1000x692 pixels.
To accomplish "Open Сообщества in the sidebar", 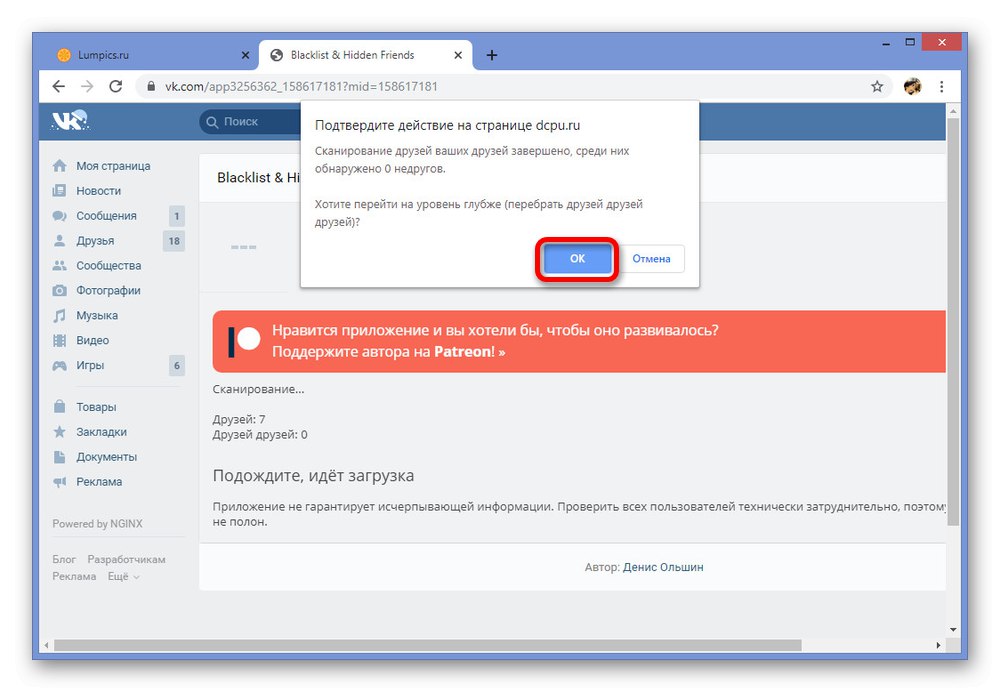I will point(108,265).
